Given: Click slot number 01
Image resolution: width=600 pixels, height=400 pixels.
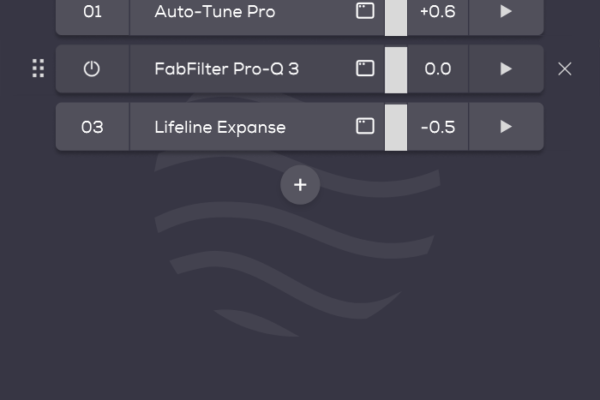Looking at the screenshot, I should click(x=92, y=12).
